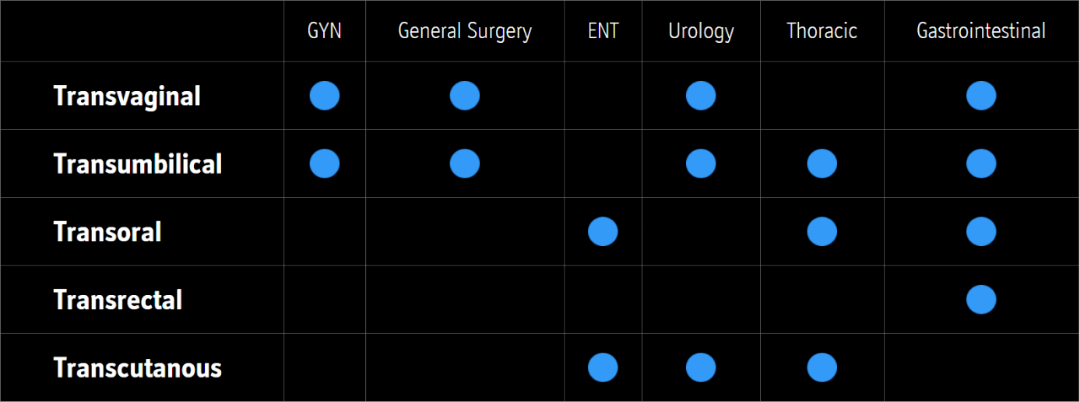This screenshot has width=1080, height=402.
Task: Select the Transcutanous Thoracic dot
Action: 822,368
